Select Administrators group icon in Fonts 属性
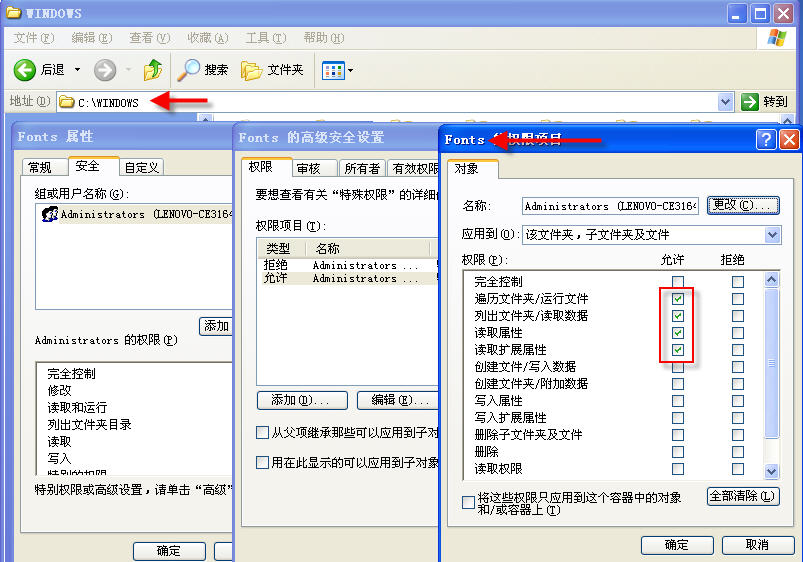Image resolution: width=803 pixels, height=562 pixels. 50,214
